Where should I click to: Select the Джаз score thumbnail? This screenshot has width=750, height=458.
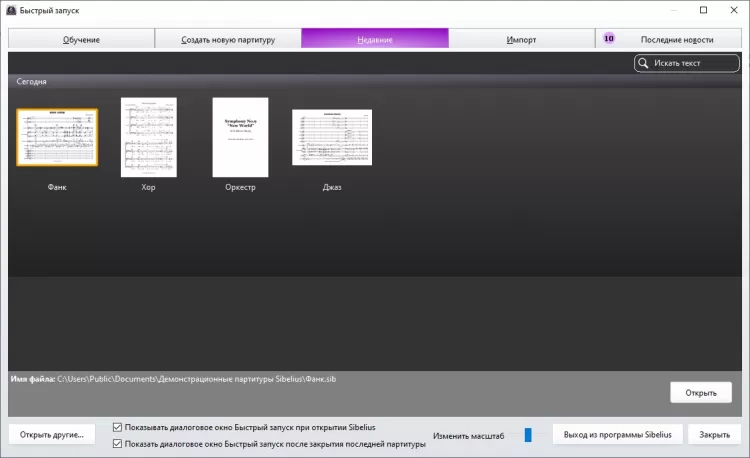point(331,137)
